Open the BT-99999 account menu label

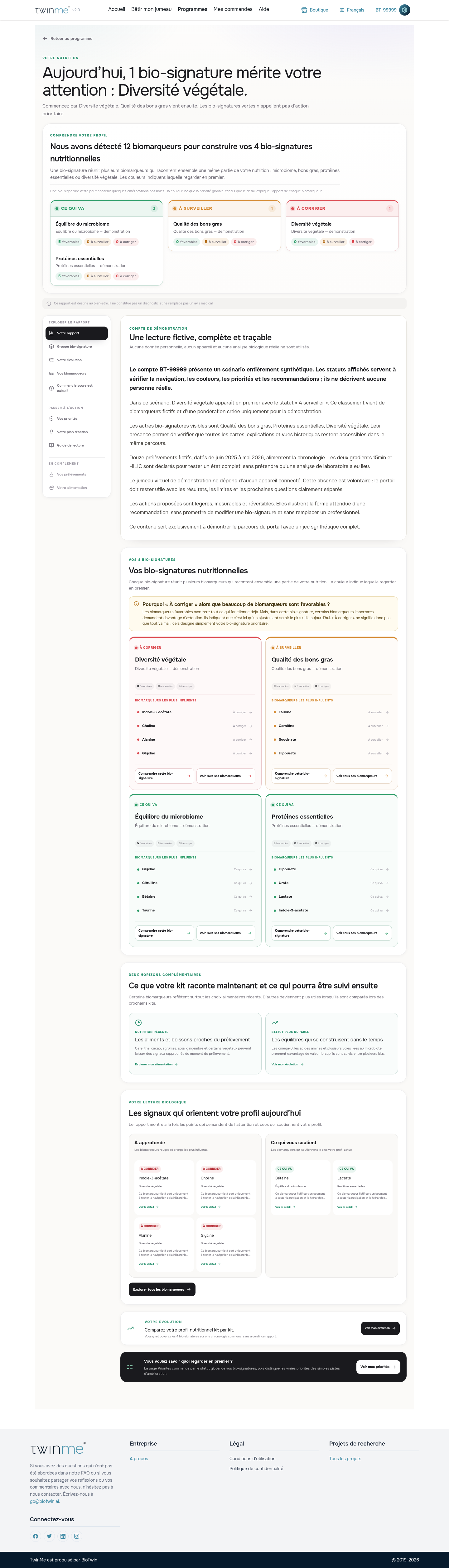tap(386, 10)
